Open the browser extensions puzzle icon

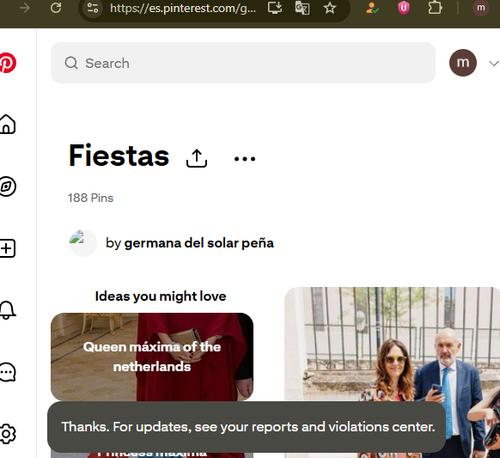(x=435, y=8)
